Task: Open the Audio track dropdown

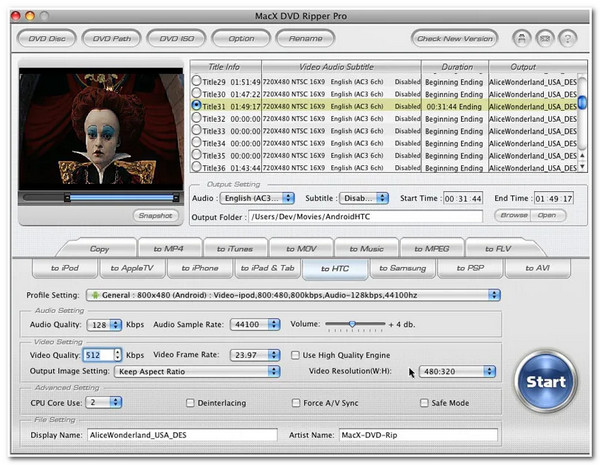Action: coord(257,198)
